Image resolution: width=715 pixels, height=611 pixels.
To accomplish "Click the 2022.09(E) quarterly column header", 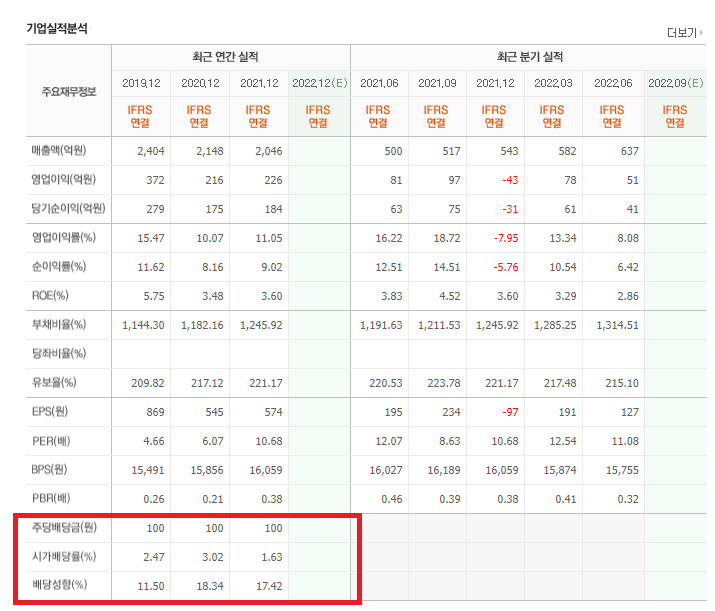I will coord(676,83).
